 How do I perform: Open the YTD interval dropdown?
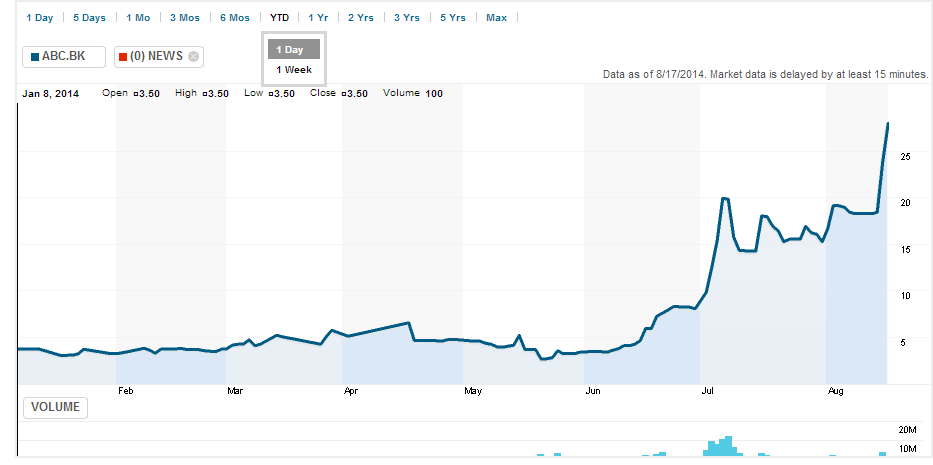(279, 18)
